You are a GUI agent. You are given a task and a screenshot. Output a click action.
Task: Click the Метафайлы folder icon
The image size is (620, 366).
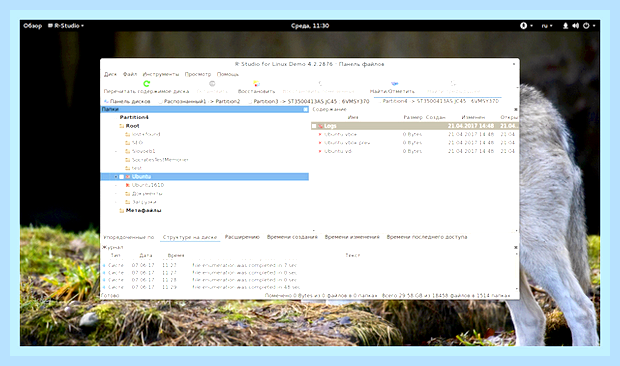(x=122, y=211)
